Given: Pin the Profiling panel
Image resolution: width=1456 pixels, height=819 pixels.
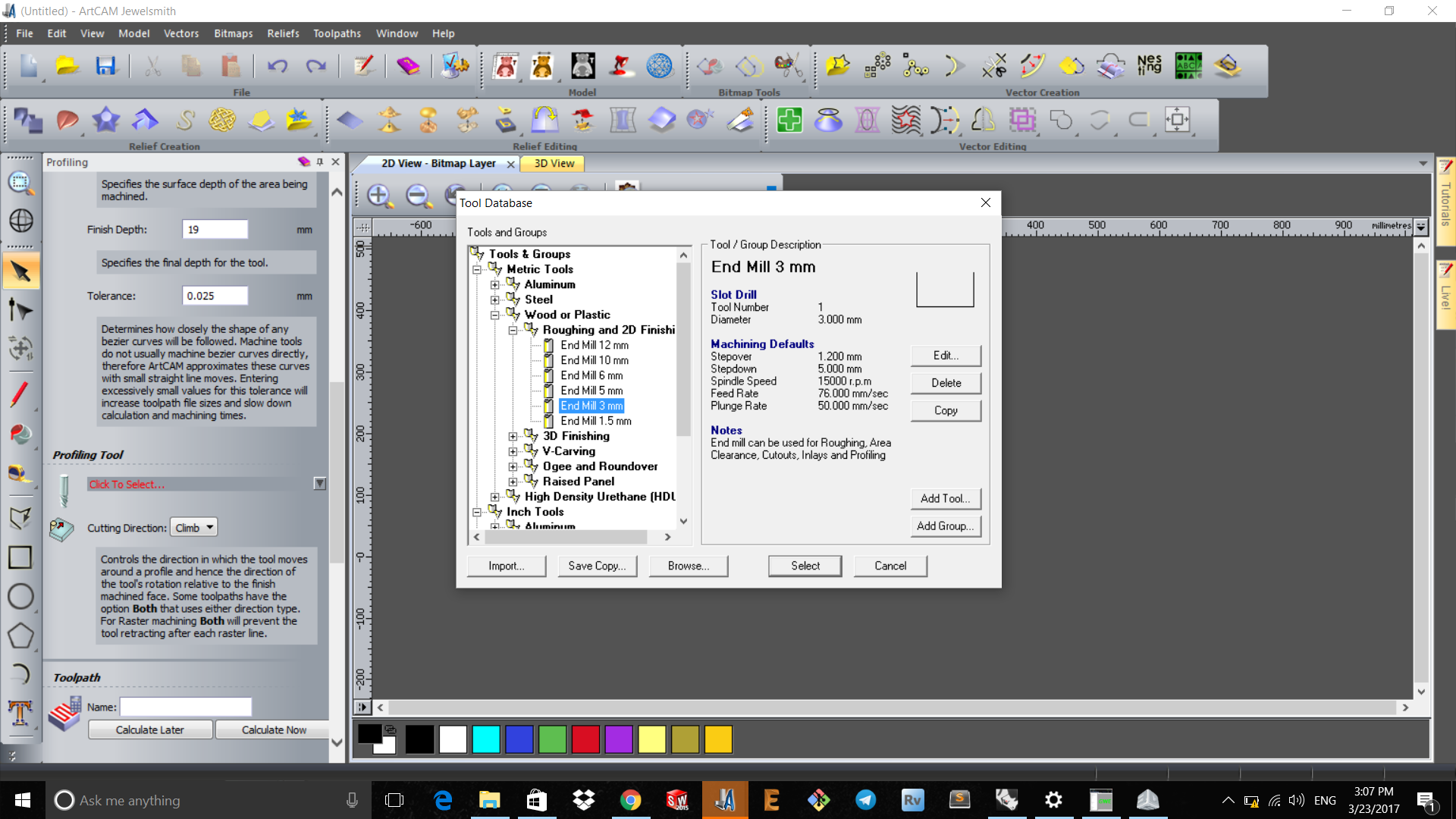Looking at the screenshot, I should coord(320,162).
